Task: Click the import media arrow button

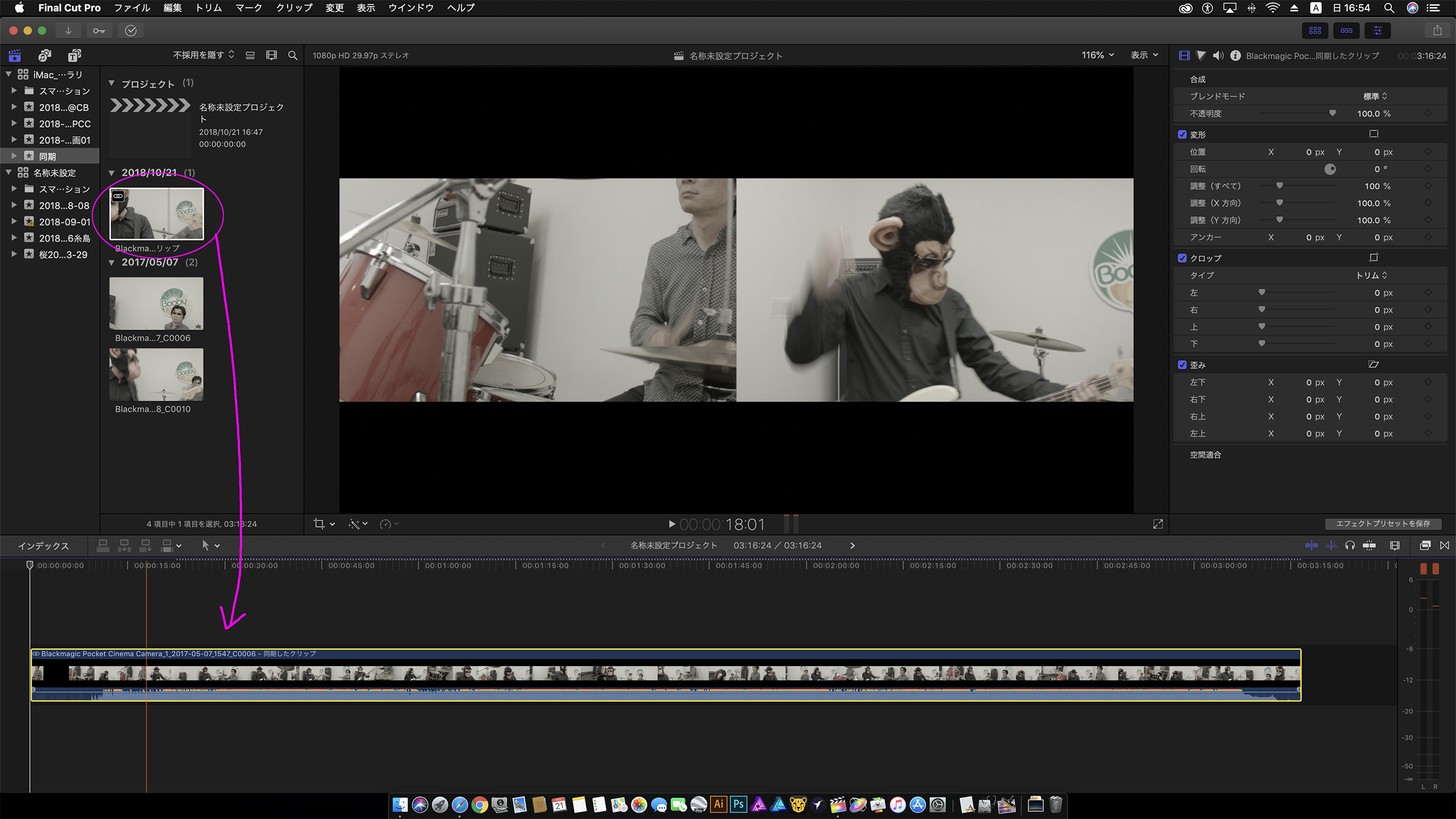Action: point(68,30)
